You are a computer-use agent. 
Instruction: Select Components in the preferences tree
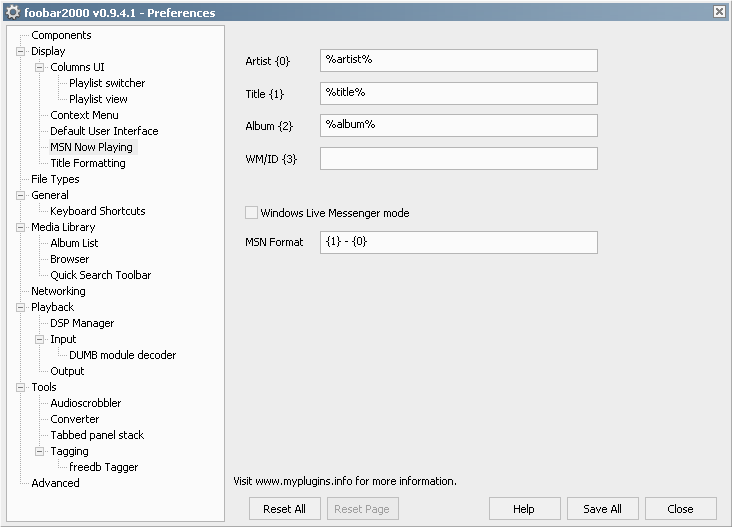pyautogui.click(x=61, y=35)
